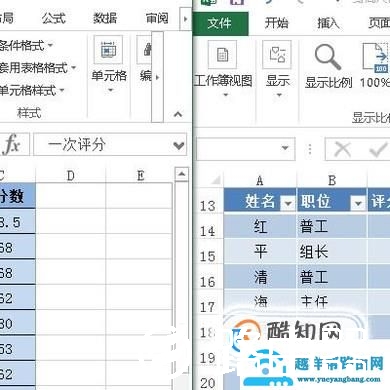Click the cell containing 红
Viewport: 390px width, 390px height.
pos(260,227)
